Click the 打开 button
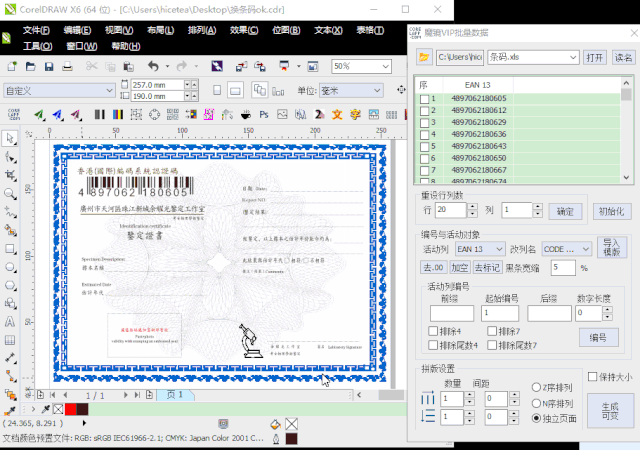The image size is (640, 450). 594,58
